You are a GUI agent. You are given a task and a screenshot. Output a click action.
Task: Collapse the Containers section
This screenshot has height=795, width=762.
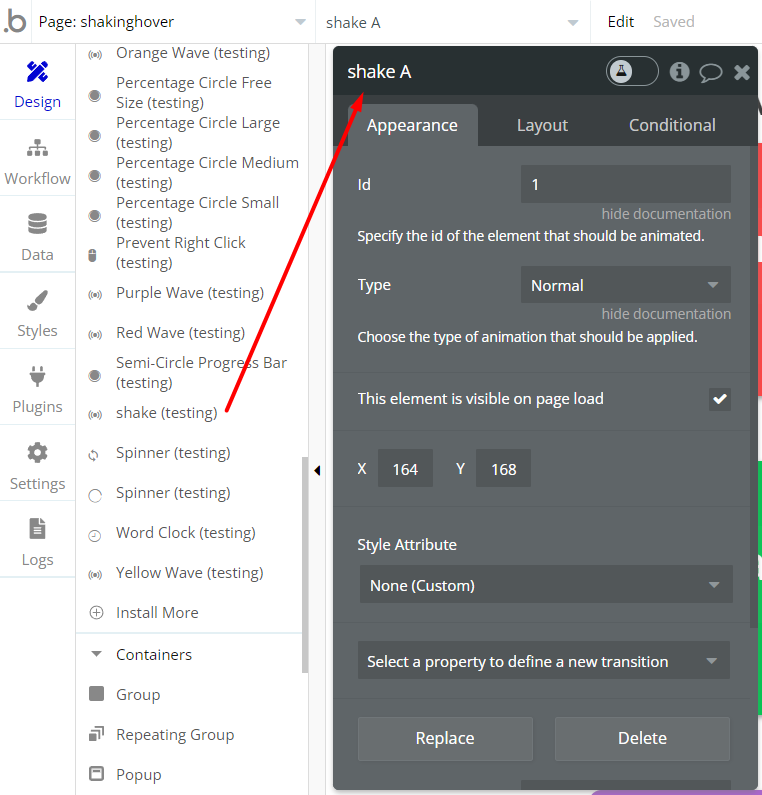96,654
